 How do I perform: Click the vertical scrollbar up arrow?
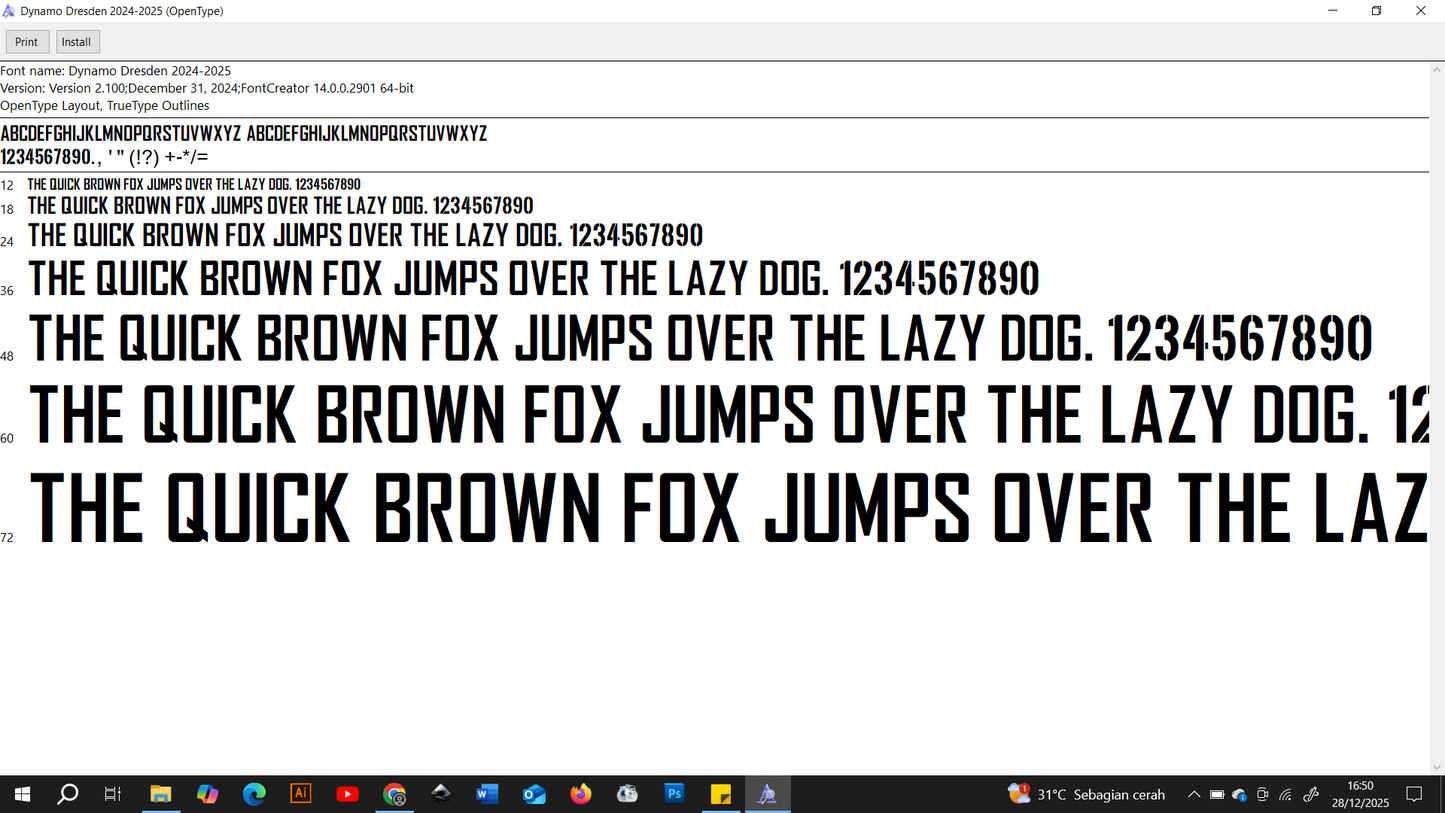(x=1437, y=70)
